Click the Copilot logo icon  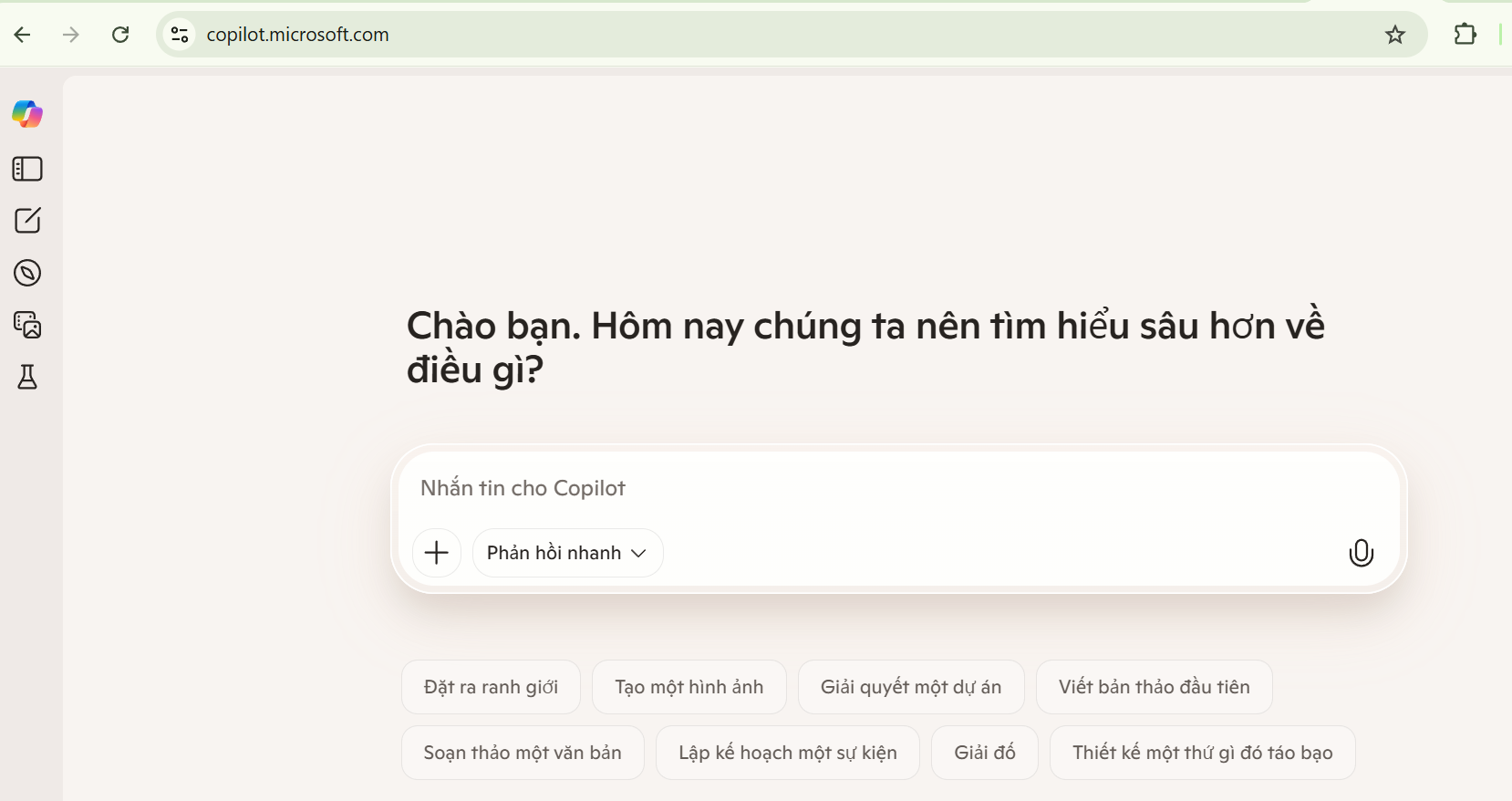coord(27,114)
